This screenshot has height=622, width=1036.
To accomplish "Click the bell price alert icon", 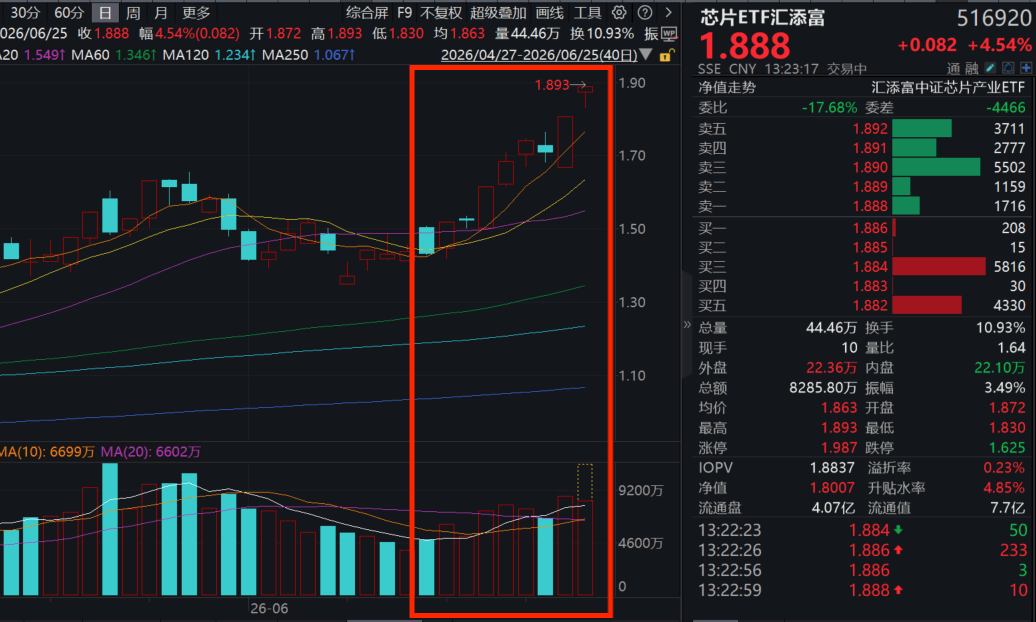I will click(1008, 68).
